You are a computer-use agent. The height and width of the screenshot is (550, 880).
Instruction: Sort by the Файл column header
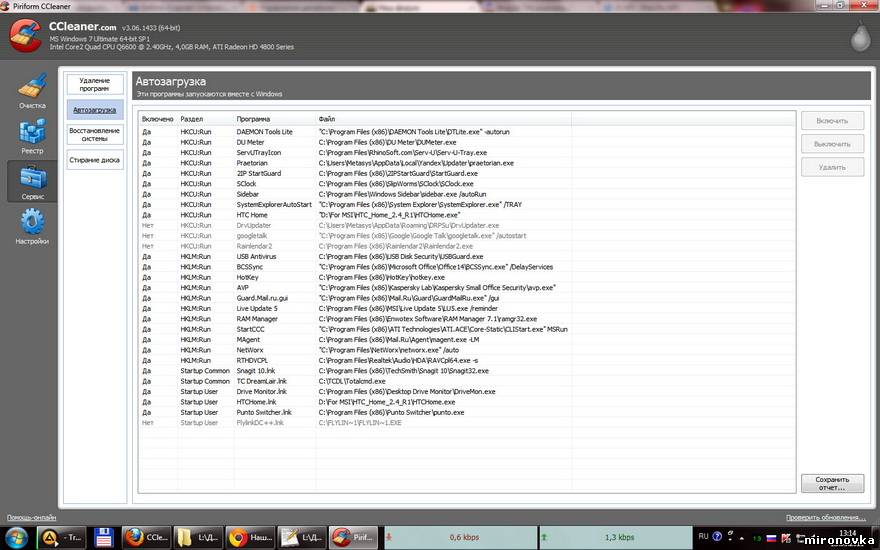443,119
